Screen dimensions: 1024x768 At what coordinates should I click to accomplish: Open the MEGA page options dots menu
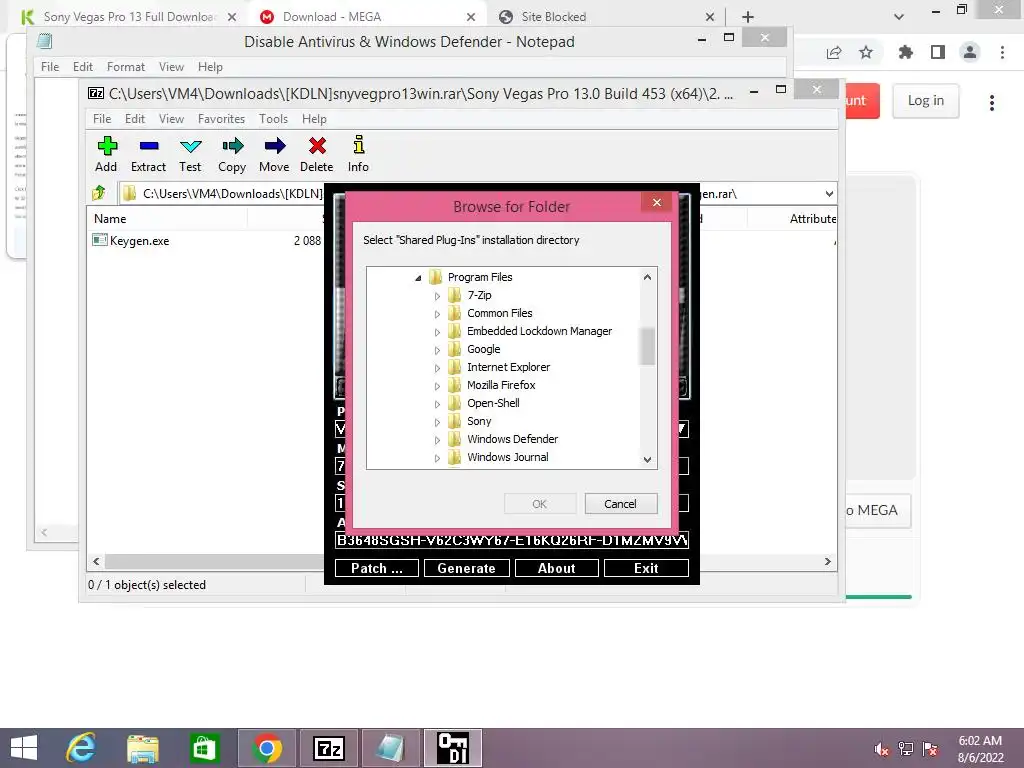click(992, 103)
